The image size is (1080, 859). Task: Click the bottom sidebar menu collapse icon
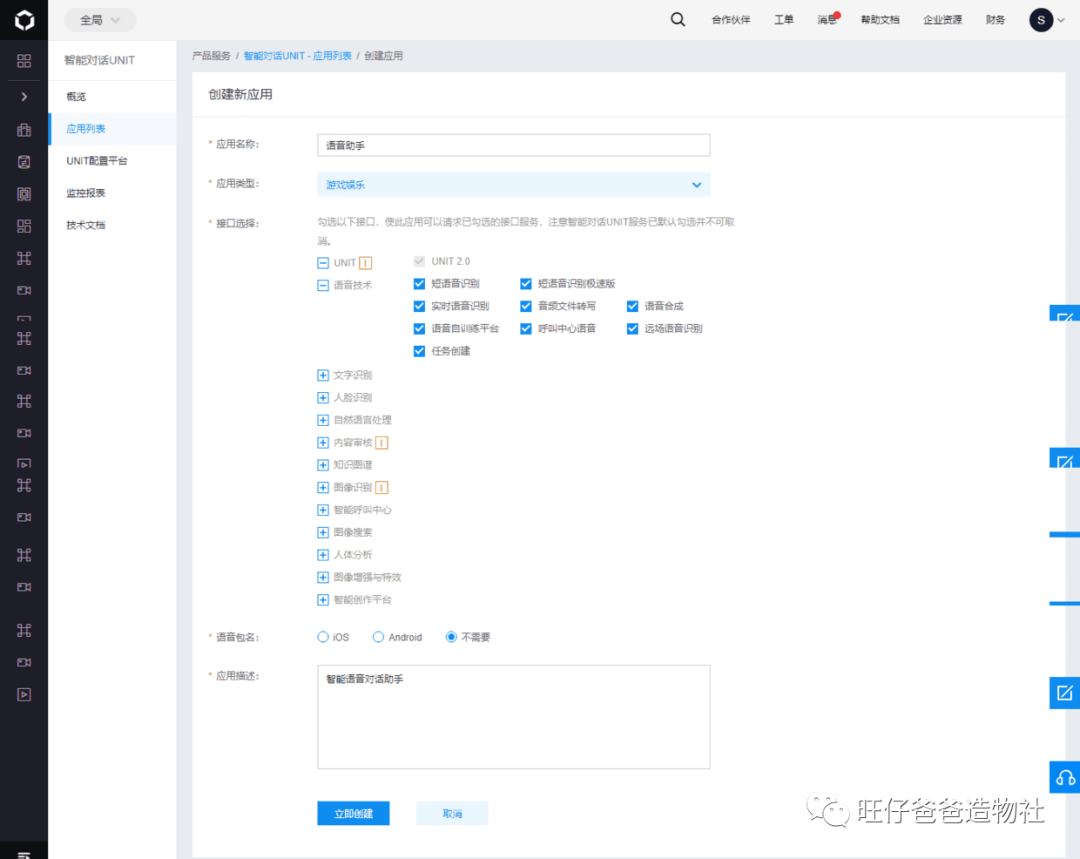pyautogui.click(x=24, y=854)
